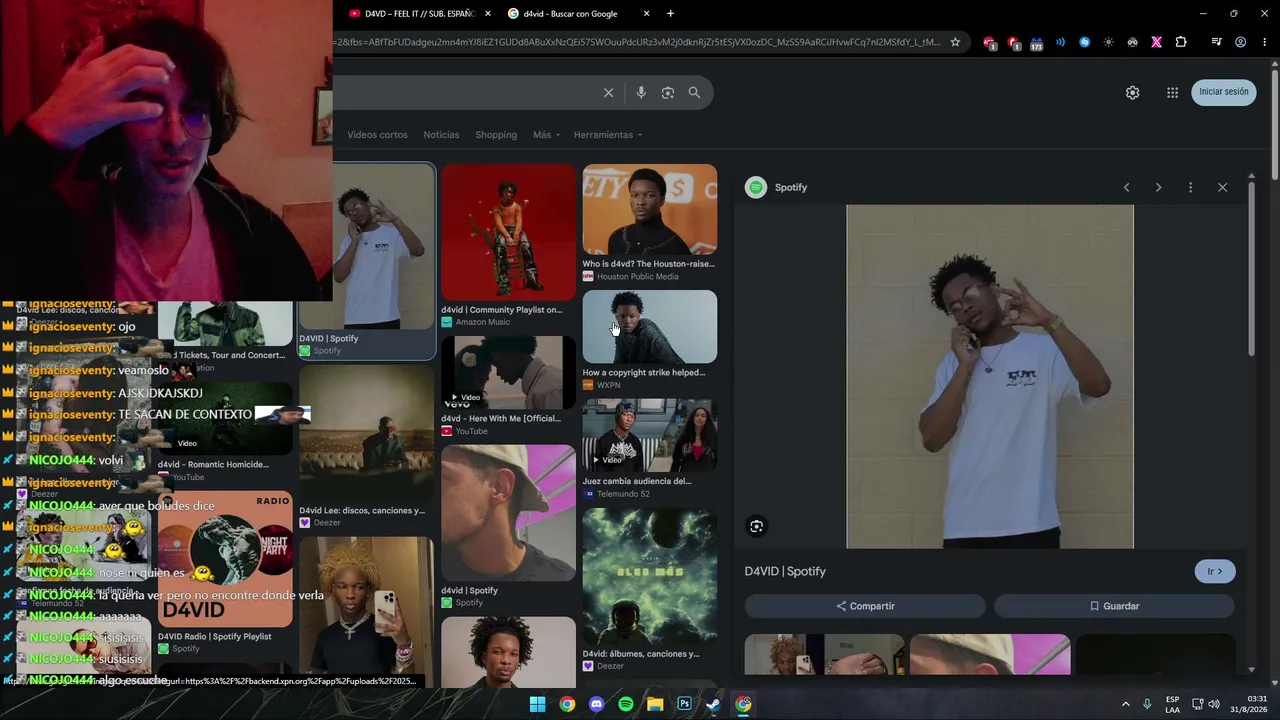Search inside the image with the Lens button
Image resolution: width=1280 pixels, height=720 pixels.
point(757,526)
